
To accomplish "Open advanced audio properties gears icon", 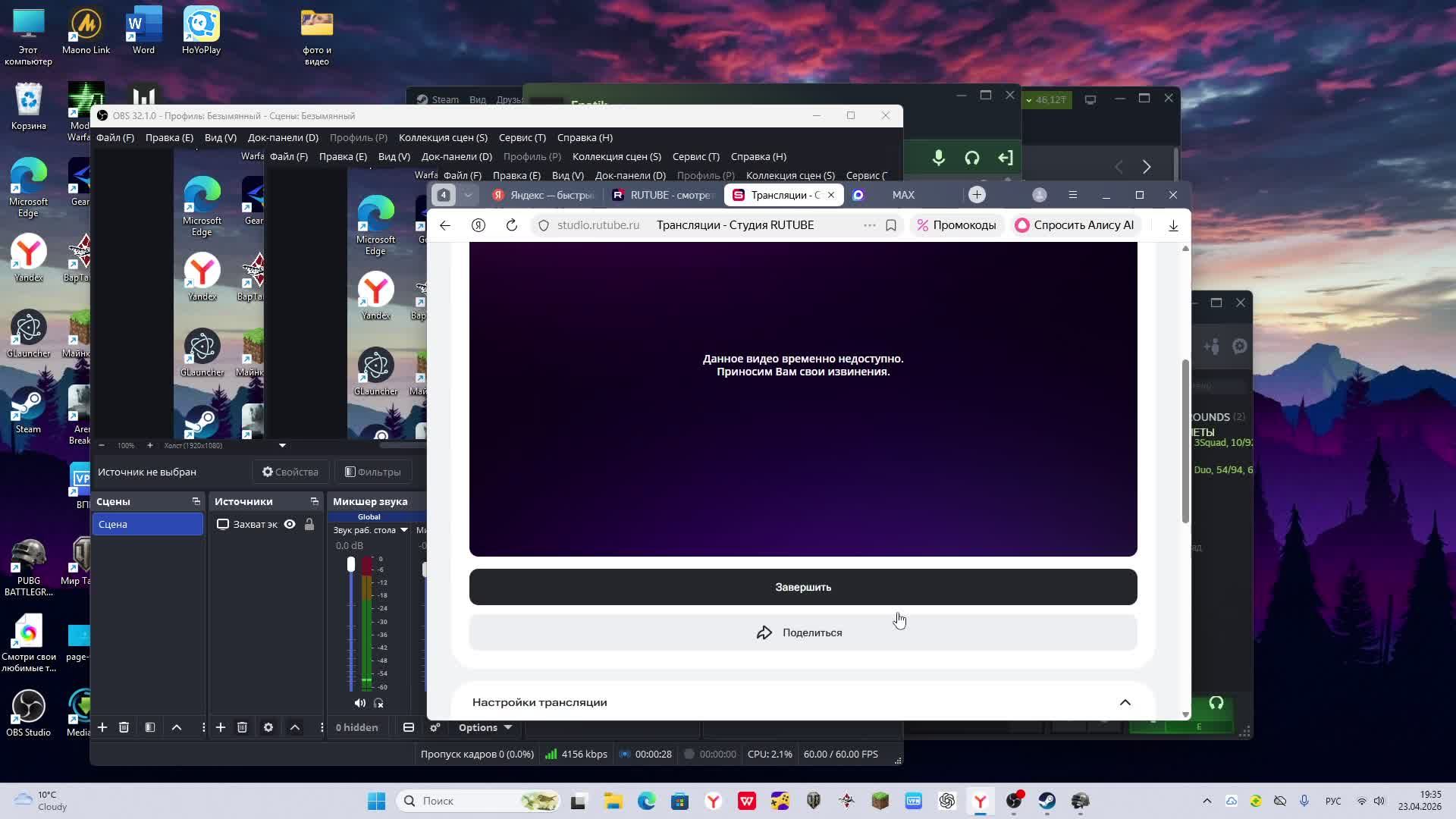I will 435,727.
